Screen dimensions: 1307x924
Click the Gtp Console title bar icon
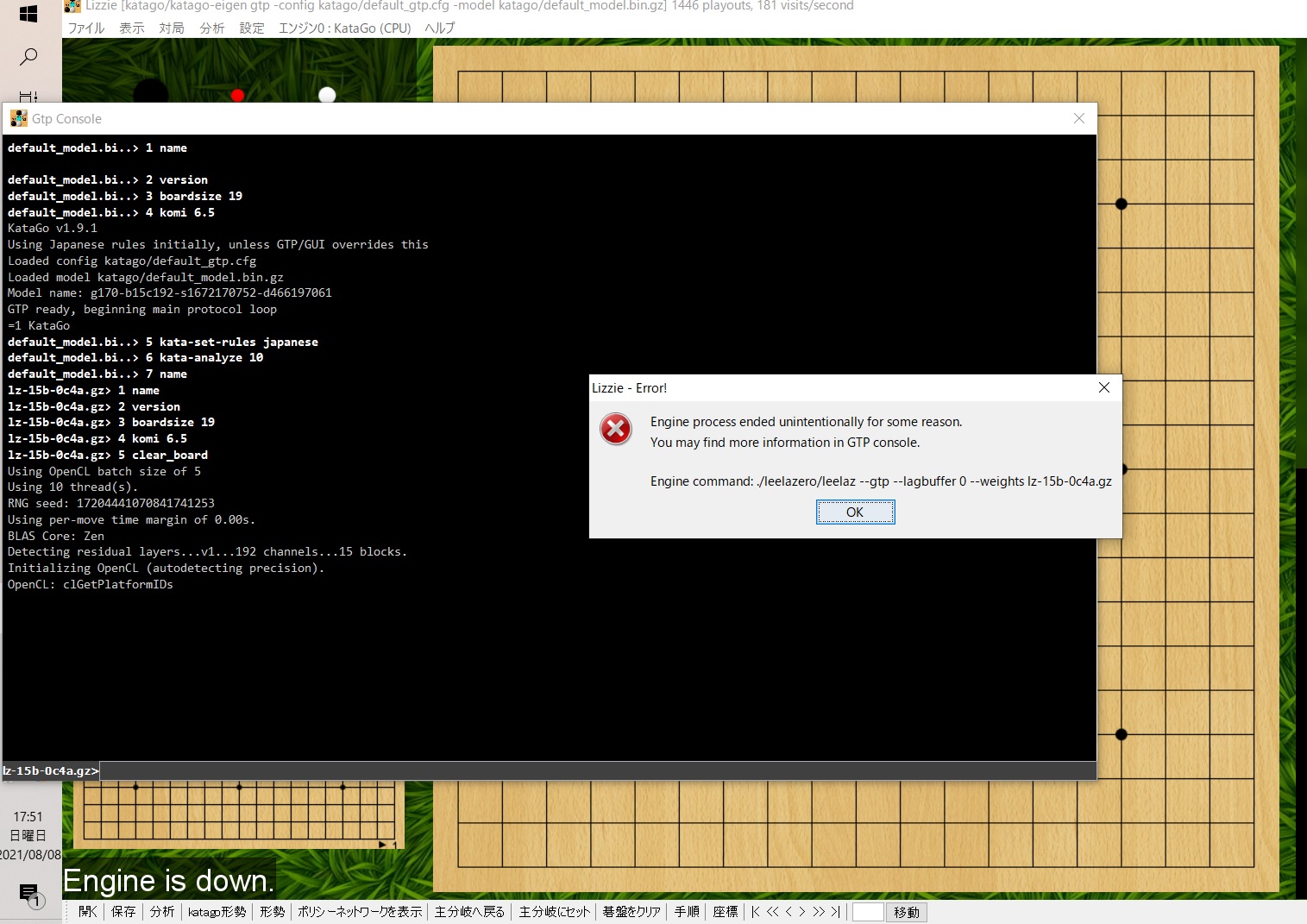click(19, 118)
